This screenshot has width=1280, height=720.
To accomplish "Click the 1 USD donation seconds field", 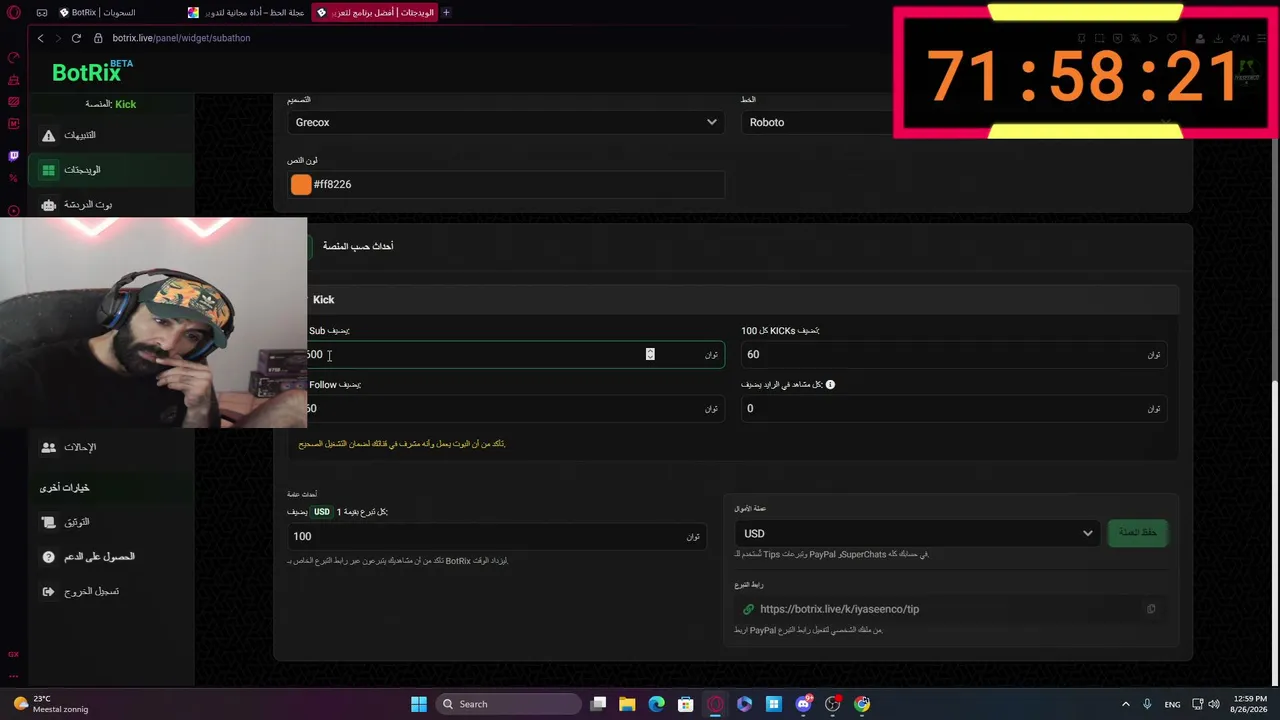I will pyautogui.click(x=496, y=536).
